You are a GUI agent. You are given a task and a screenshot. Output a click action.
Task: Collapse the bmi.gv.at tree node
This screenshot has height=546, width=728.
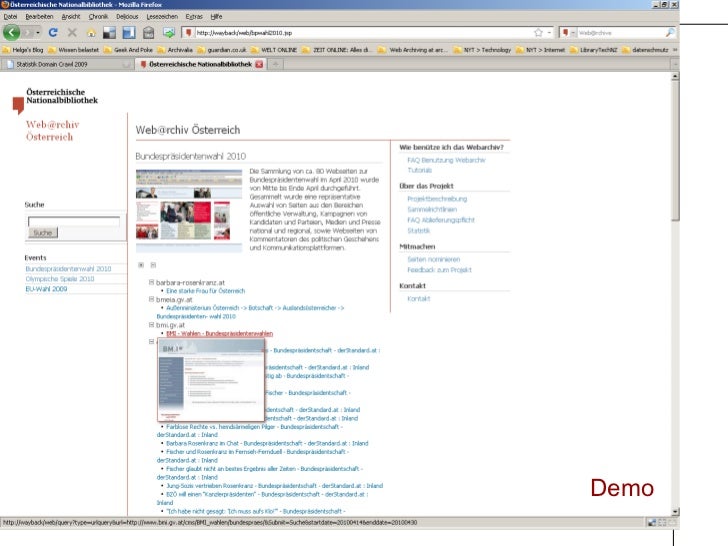pos(151,325)
